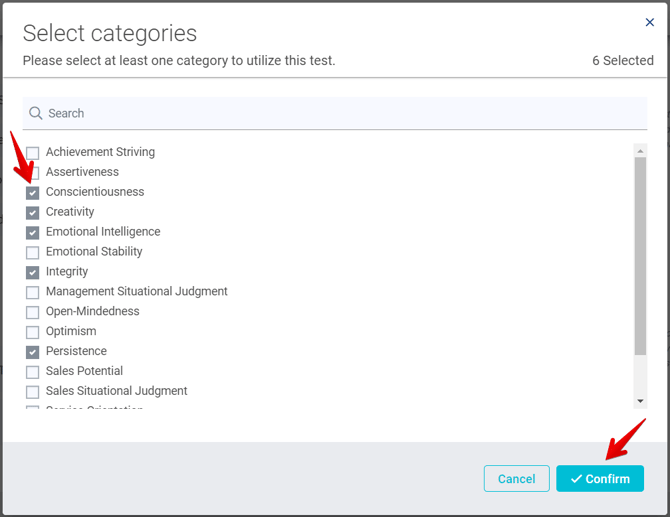Select Sales Situational Judgment checkbox
This screenshot has width=670, height=517.
[33, 392]
